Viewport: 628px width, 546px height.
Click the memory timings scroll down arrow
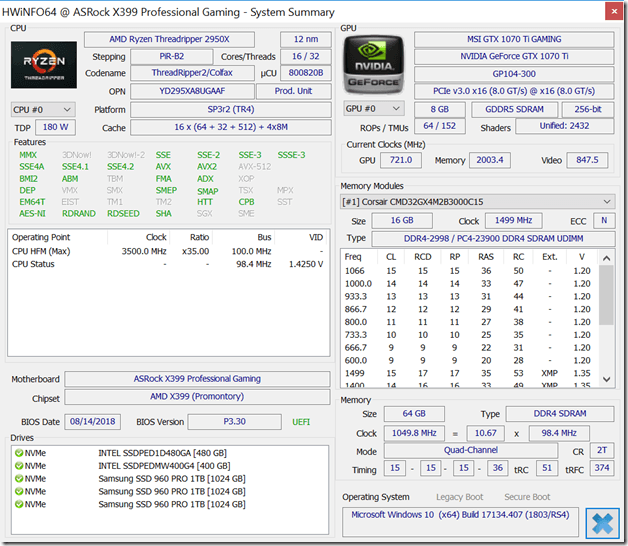[606, 379]
